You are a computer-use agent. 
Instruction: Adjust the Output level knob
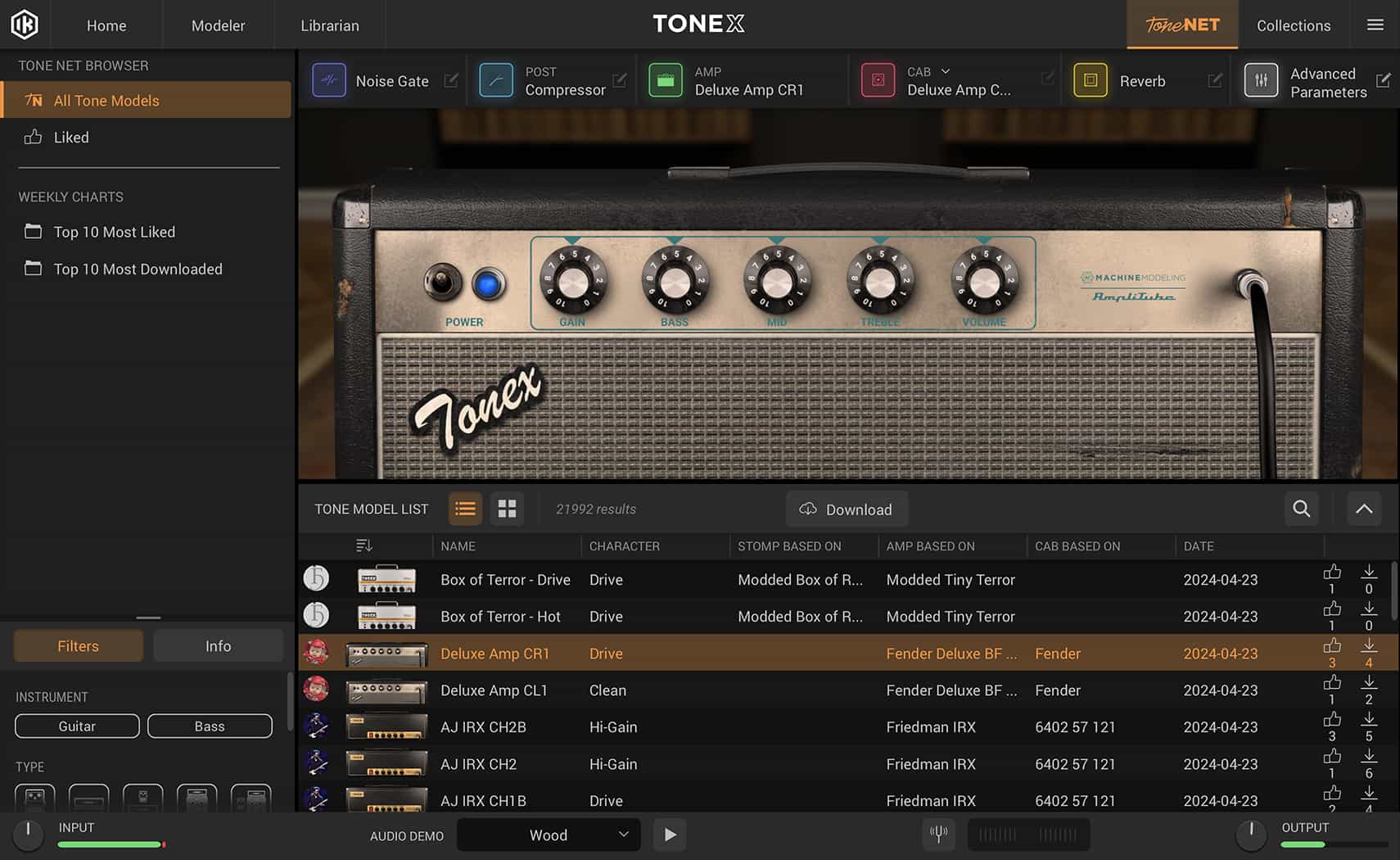pyautogui.click(x=1251, y=835)
